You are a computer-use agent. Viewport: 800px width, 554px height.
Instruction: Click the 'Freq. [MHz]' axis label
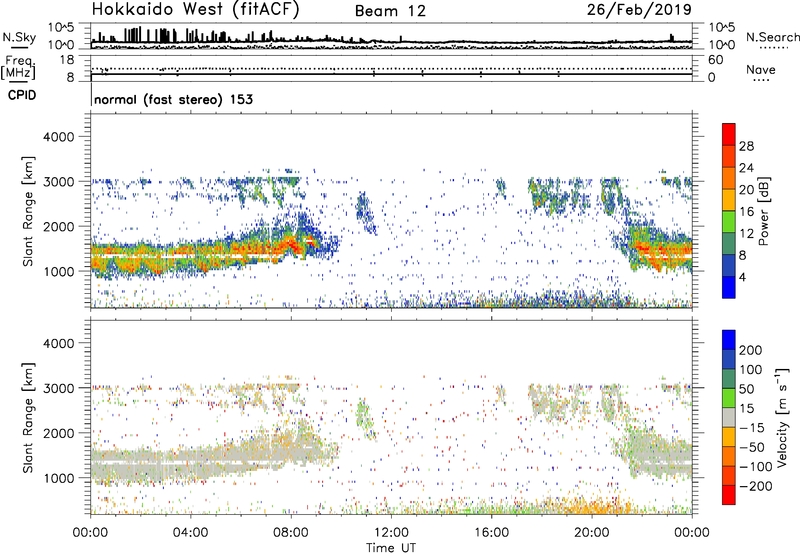point(18,67)
